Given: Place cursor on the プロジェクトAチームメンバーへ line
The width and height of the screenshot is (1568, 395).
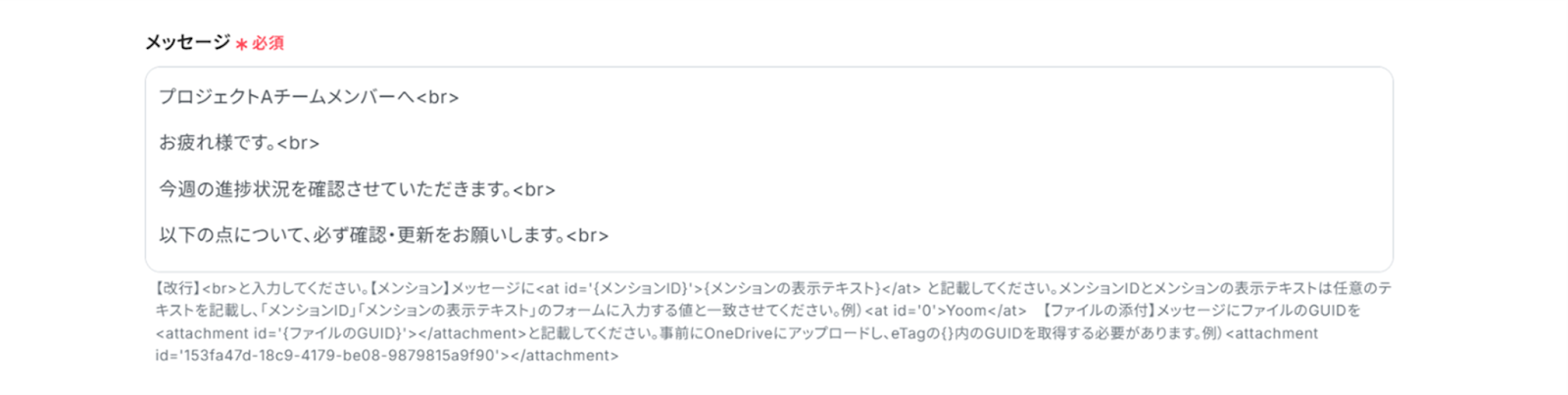Looking at the screenshot, I should [x=309, y=97].
